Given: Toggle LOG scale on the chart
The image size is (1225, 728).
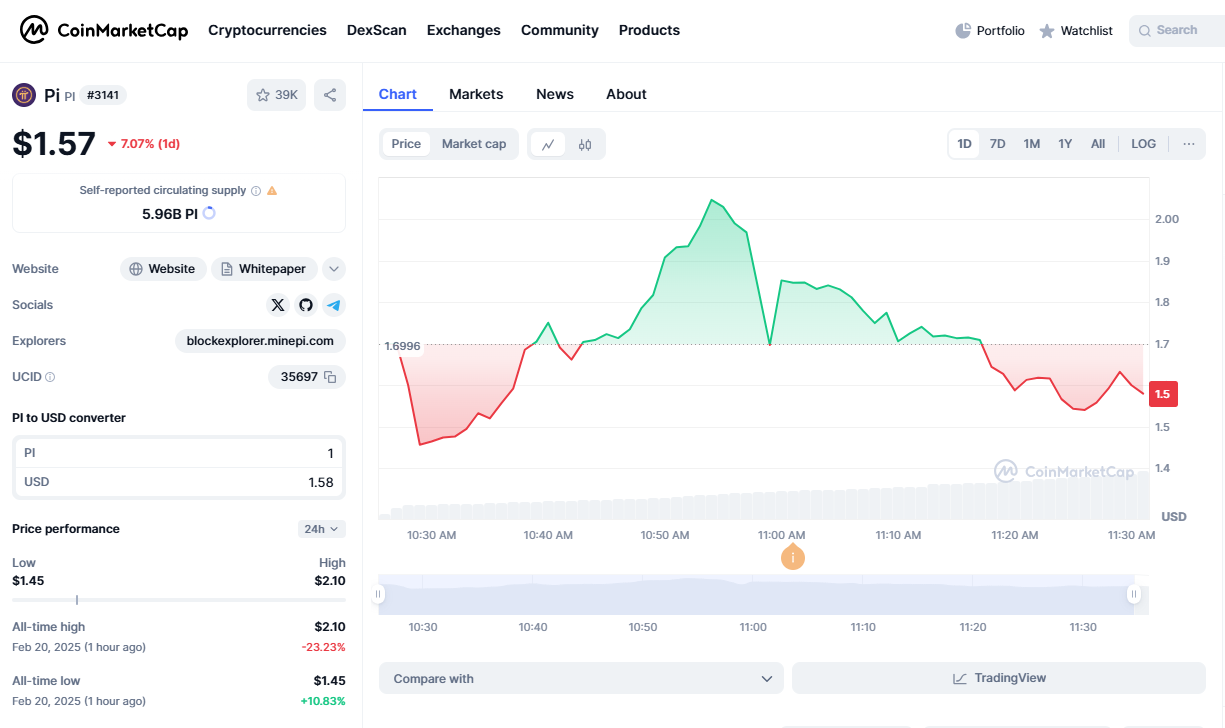Looking at the screenshot, I should [x=1143, y=143].
